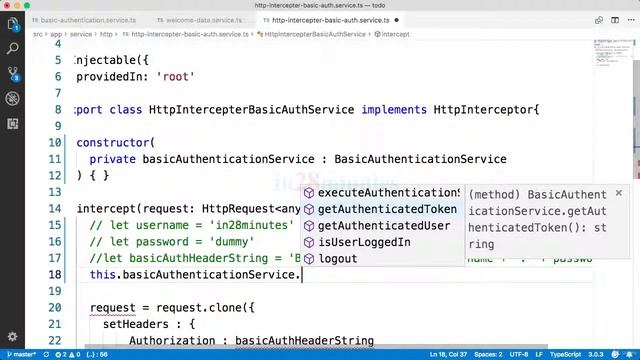Open the Manage gear menu
The image size is (640, 360).
tap(13, 336)
